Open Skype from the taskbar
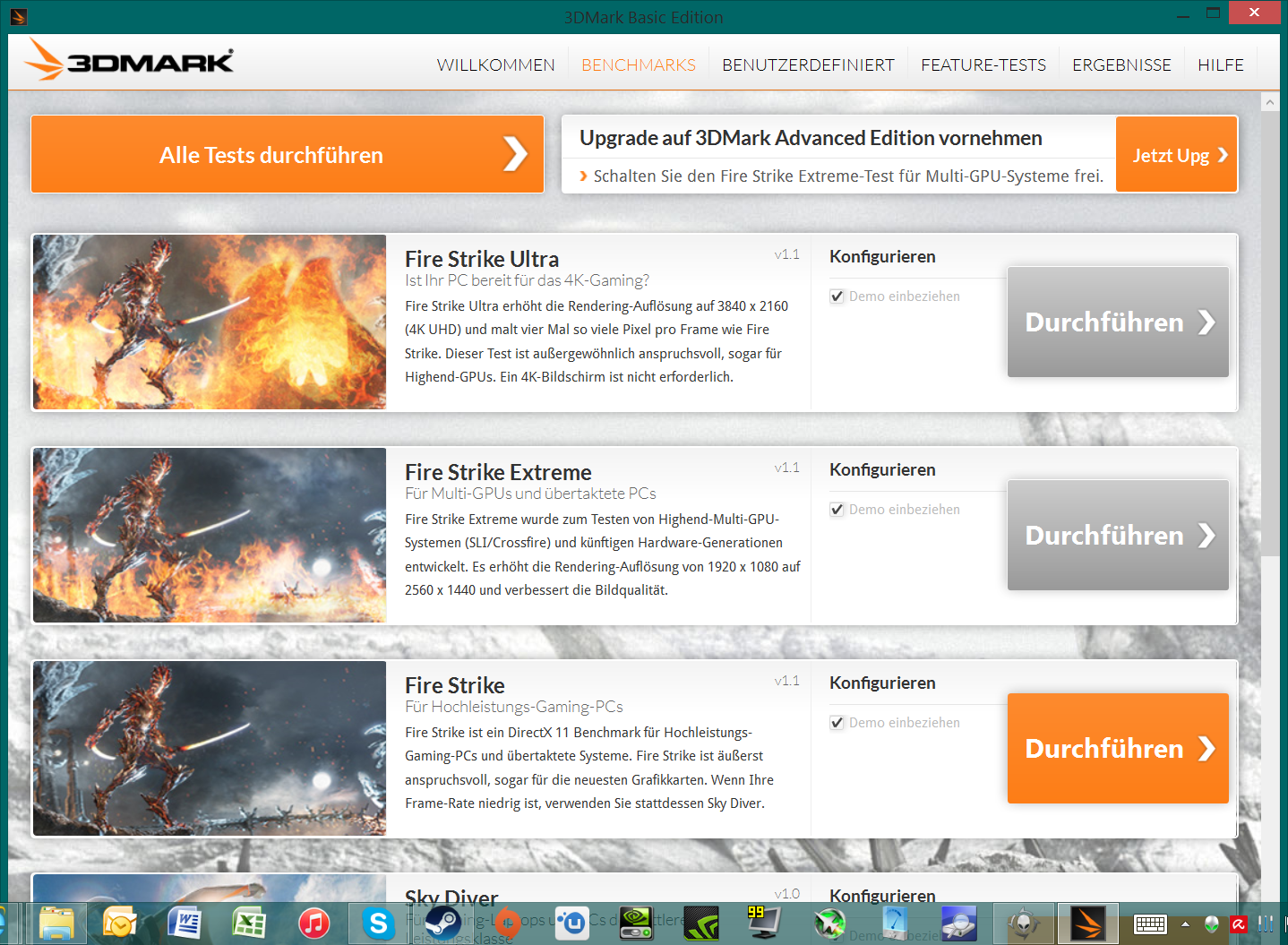 tap(378, 924)
